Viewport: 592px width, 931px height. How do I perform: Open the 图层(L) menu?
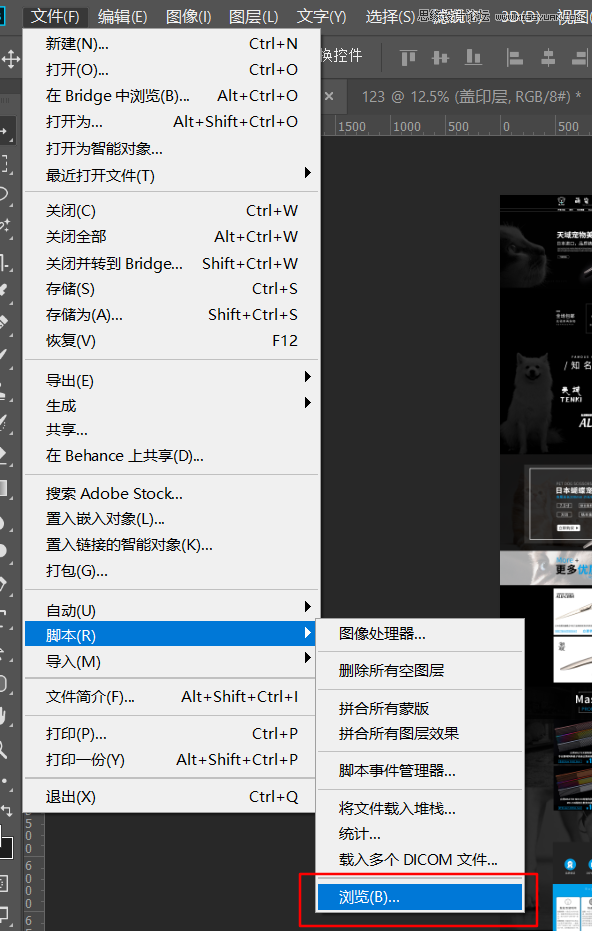(254, 17)
